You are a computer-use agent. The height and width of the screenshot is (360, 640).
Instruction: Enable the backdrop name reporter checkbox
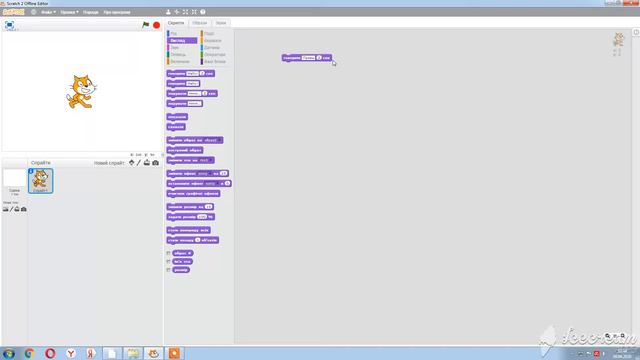tap(168, 262)
